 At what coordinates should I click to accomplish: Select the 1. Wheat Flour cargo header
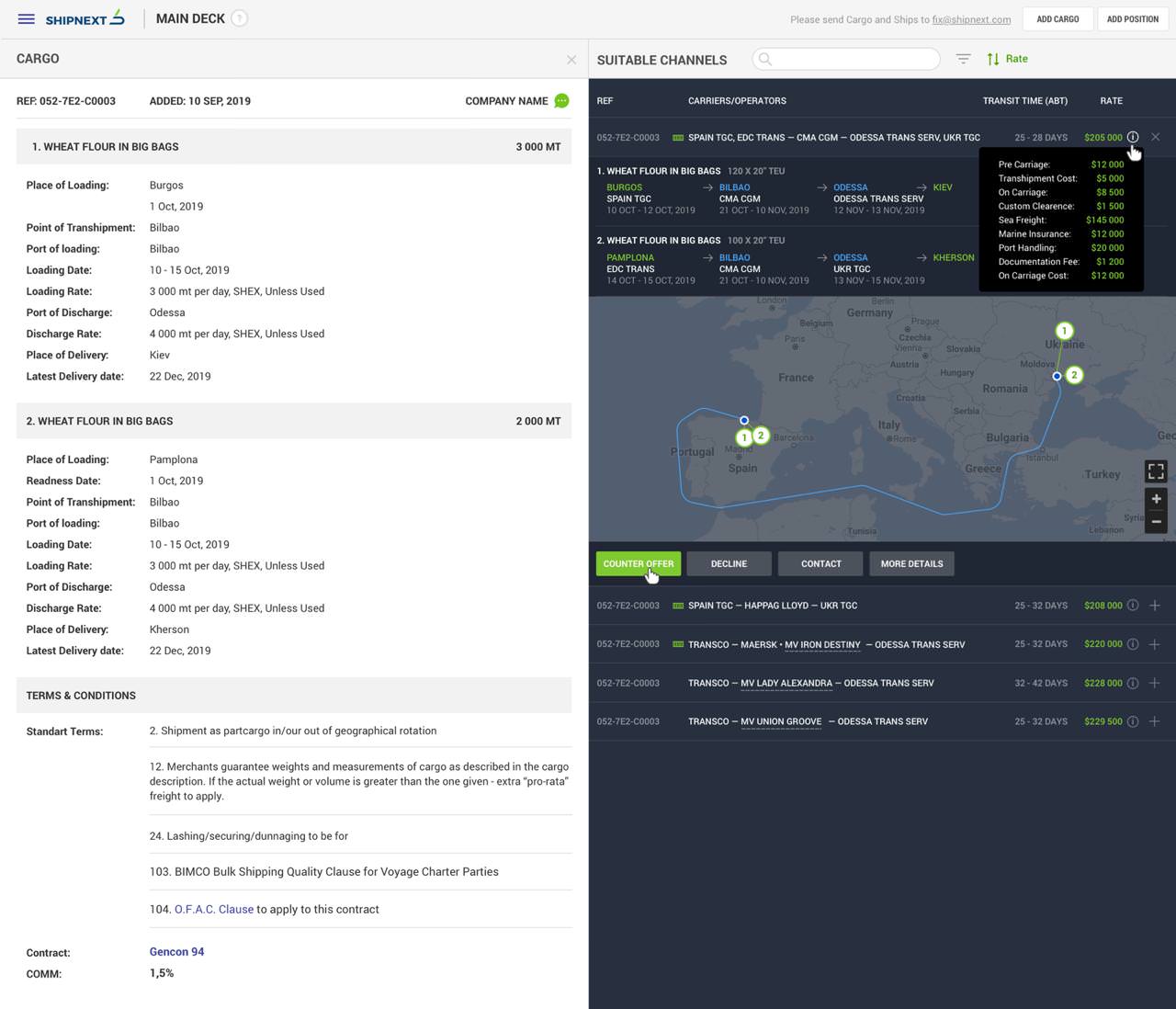point(294,147)
